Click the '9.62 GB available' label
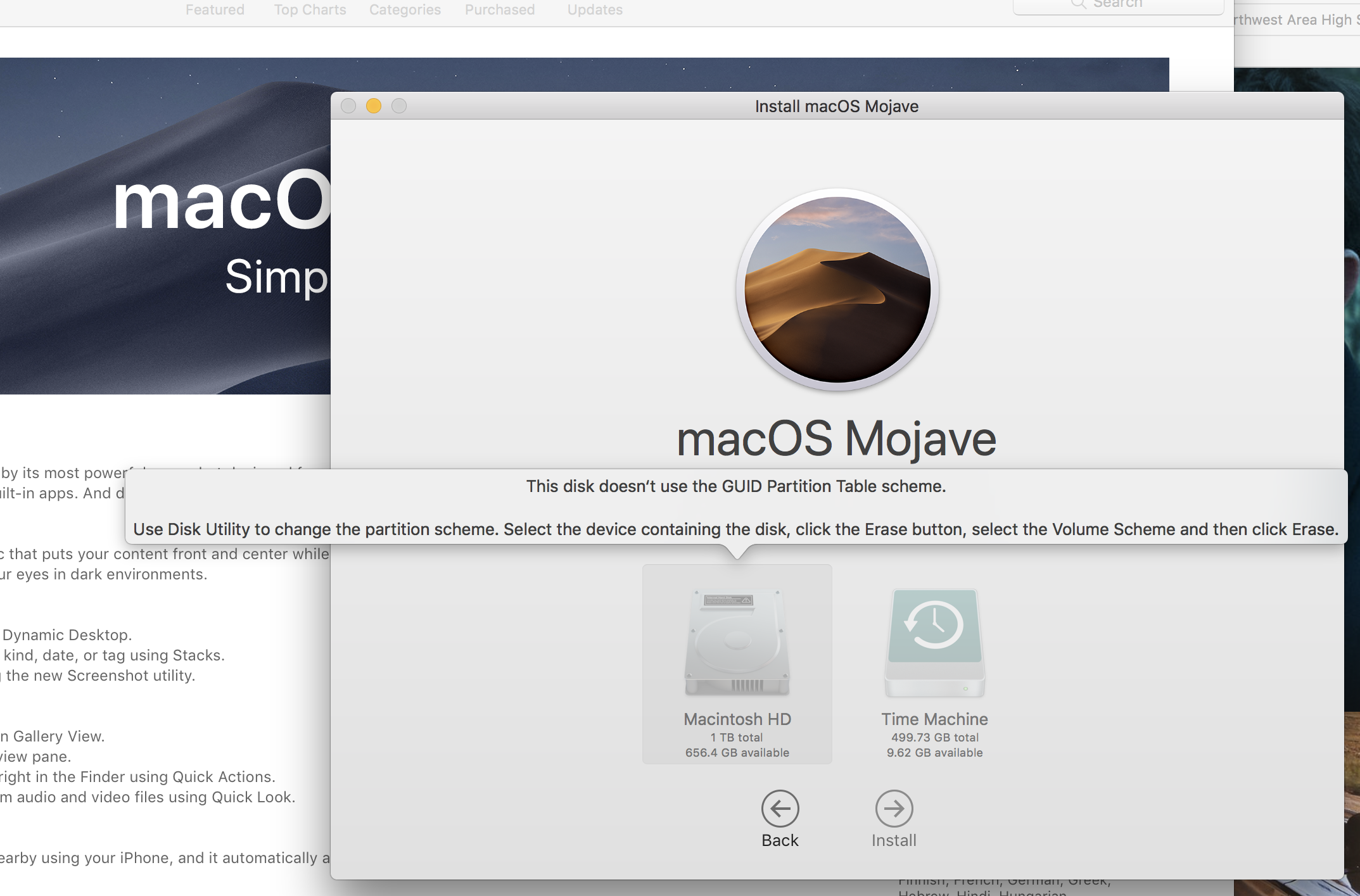This screenshot has width=1360, height=896. tap(934, 753)
